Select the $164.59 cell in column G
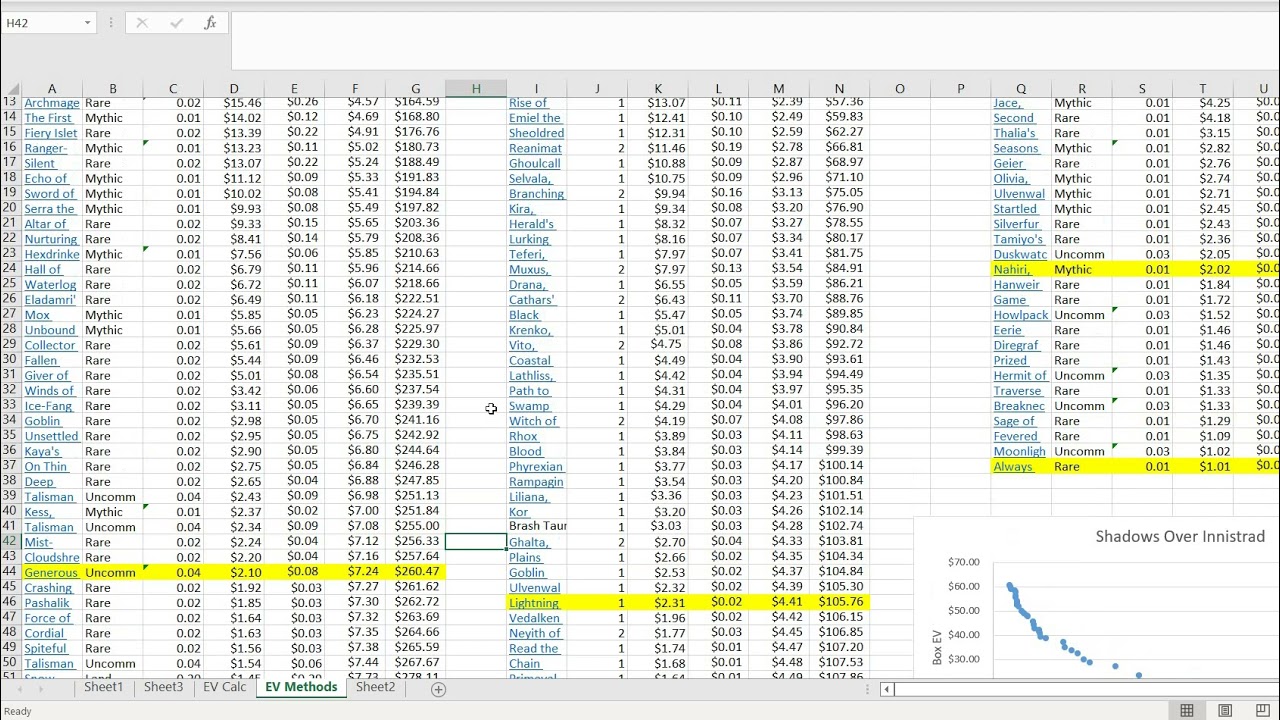The width and height of the screenshot is (1280, 720). click(416, 102)
